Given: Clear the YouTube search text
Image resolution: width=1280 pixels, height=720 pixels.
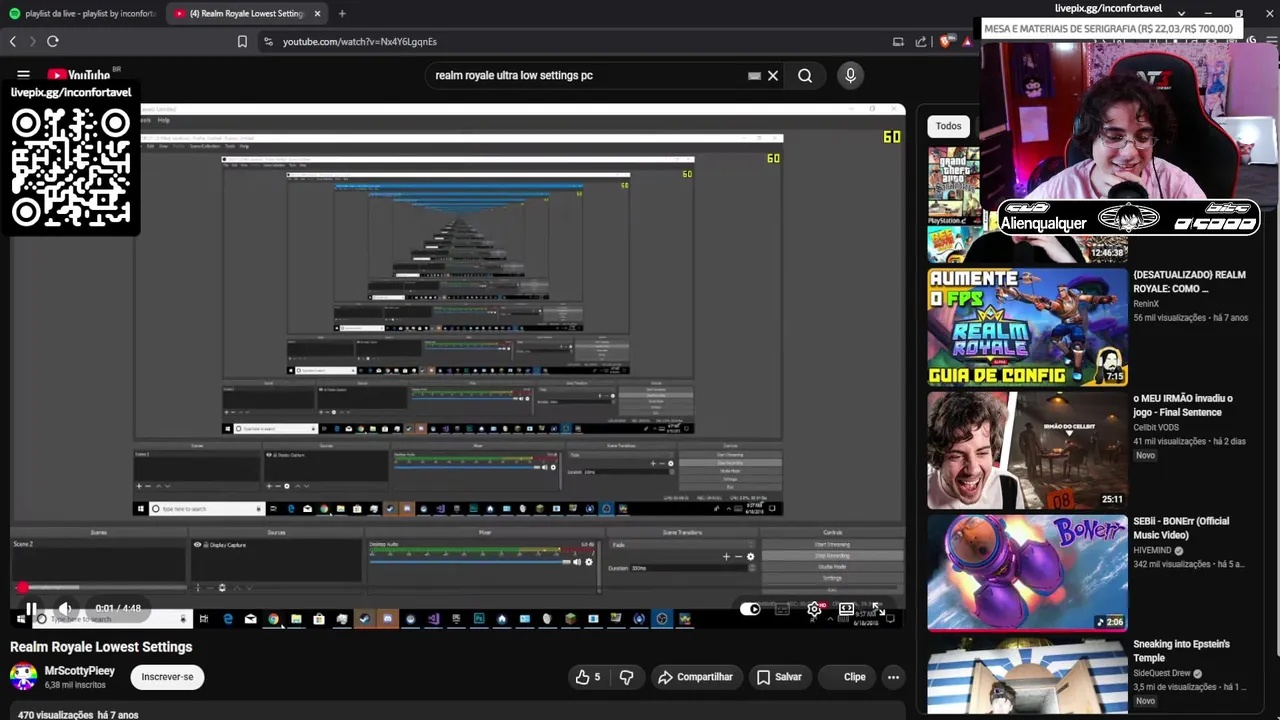Looking at the screenshot, I should (x=773, y=75).
